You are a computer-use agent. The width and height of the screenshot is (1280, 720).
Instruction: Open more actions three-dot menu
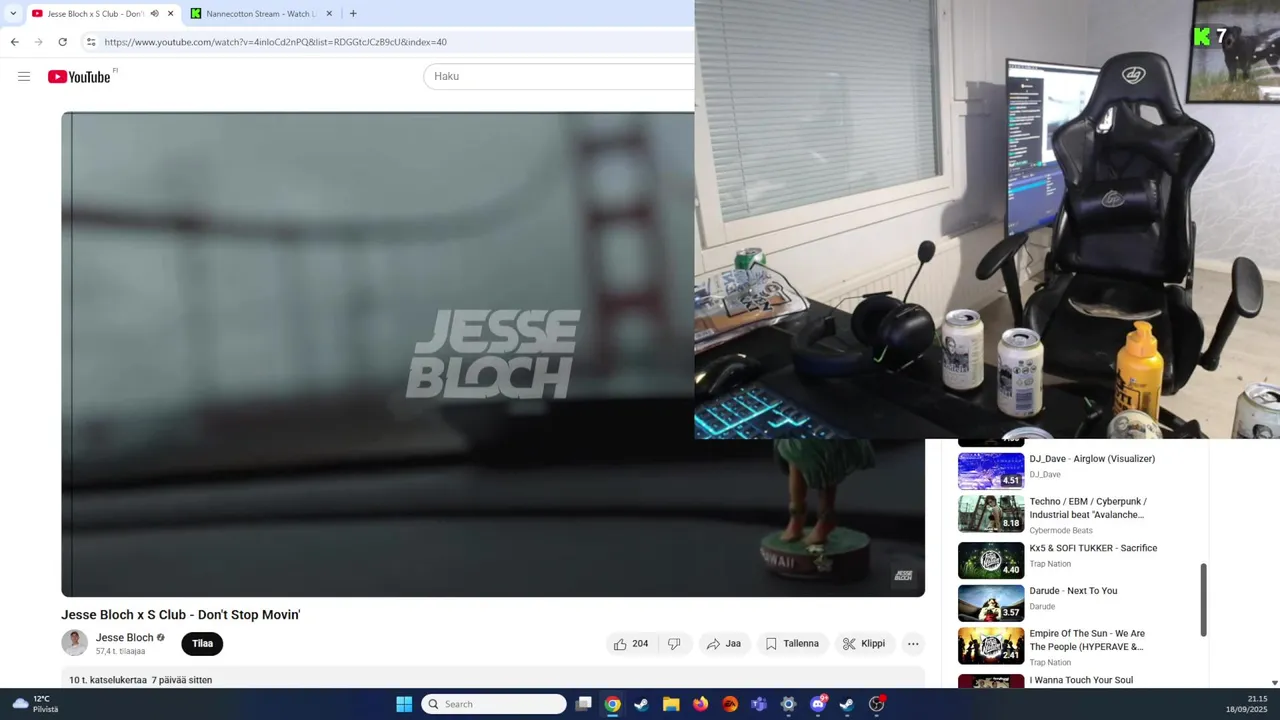pyautogui.click(x=913, y=644)
